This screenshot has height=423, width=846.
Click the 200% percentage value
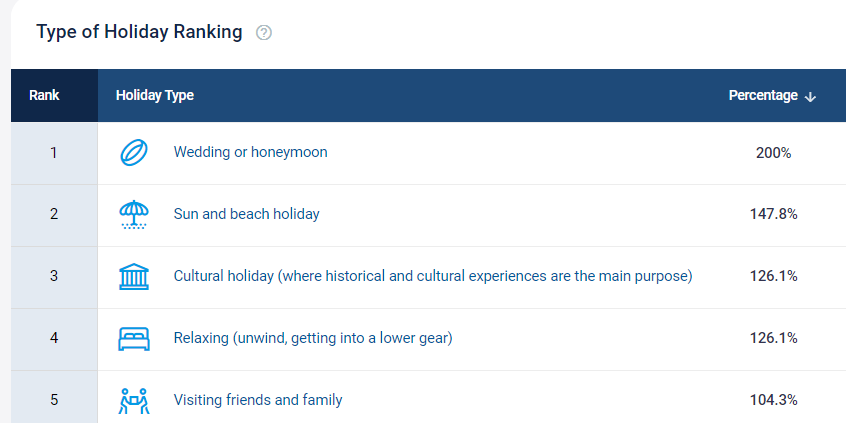(x=774, y=153)
